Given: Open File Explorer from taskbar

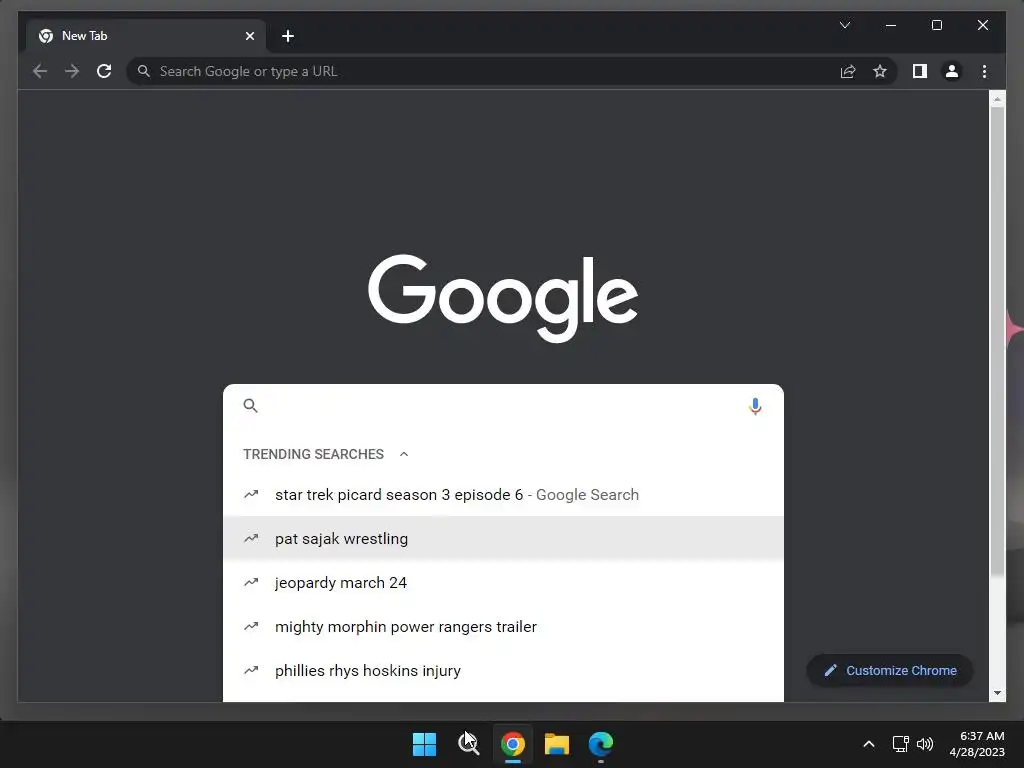Looking at the screenshot, I should (556, 744).
